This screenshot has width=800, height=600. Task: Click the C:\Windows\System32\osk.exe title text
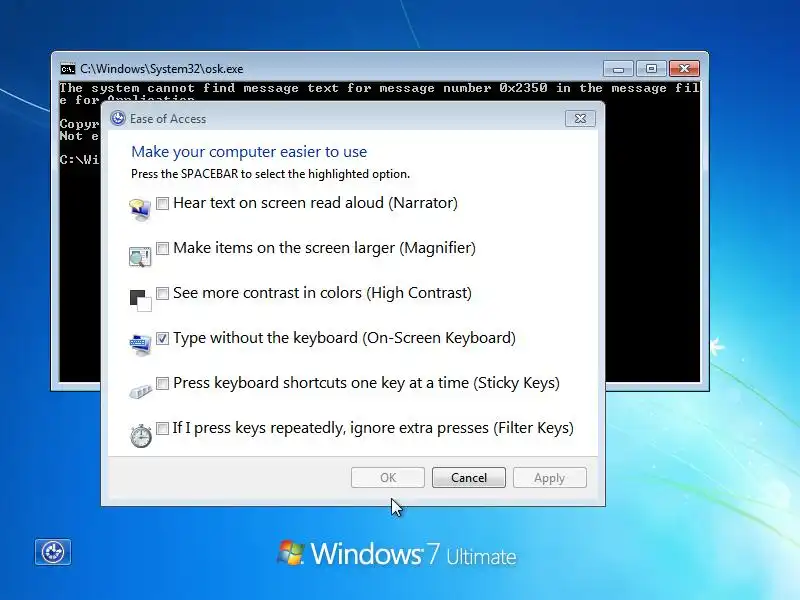(x=162, y=69)
